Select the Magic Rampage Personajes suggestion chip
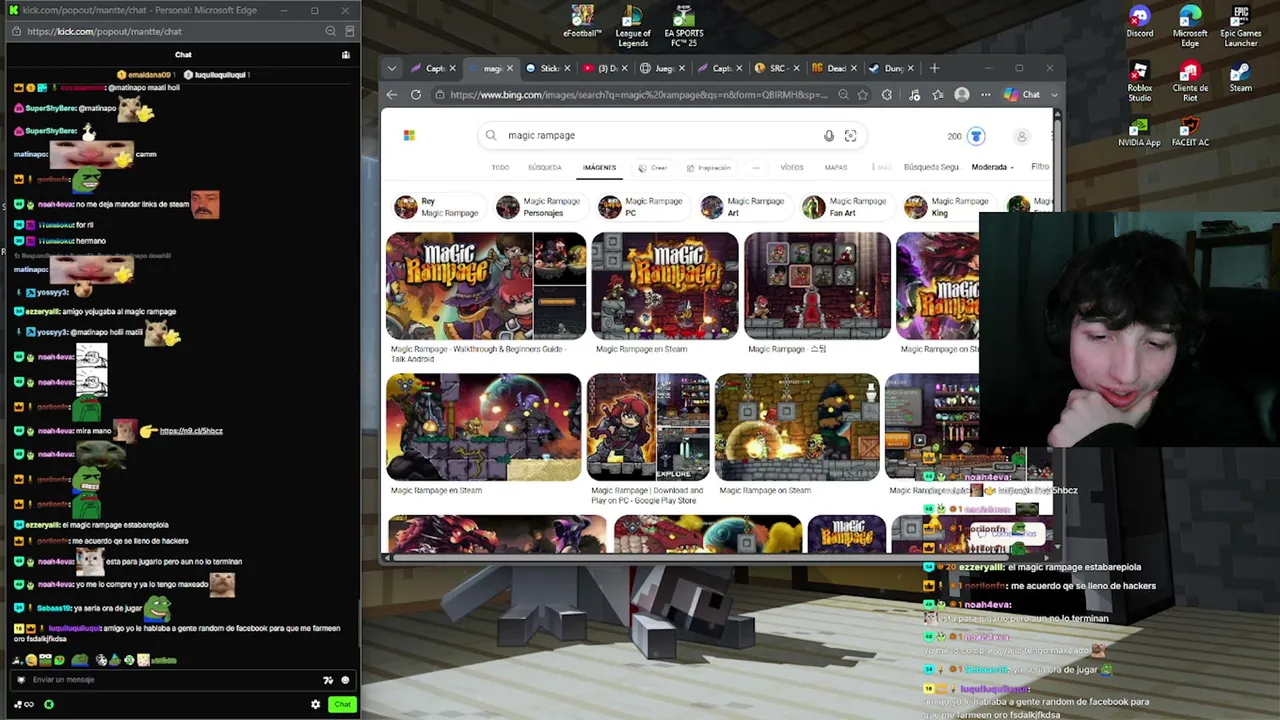 (x=541, y=207)
